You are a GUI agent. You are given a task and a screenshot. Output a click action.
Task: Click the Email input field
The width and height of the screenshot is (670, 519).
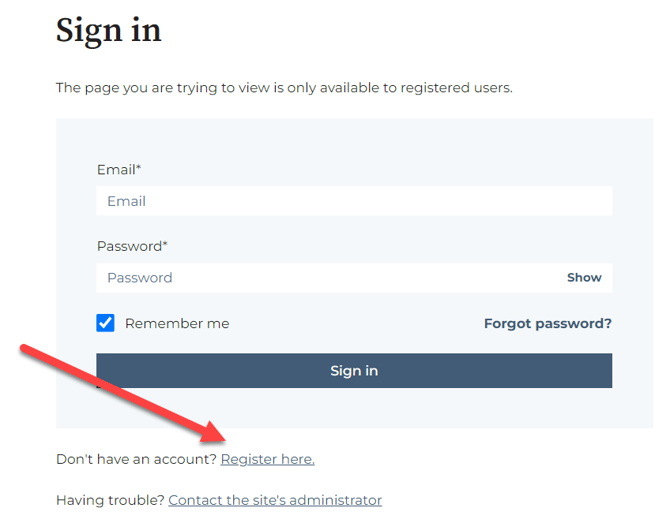click(353, 201)
